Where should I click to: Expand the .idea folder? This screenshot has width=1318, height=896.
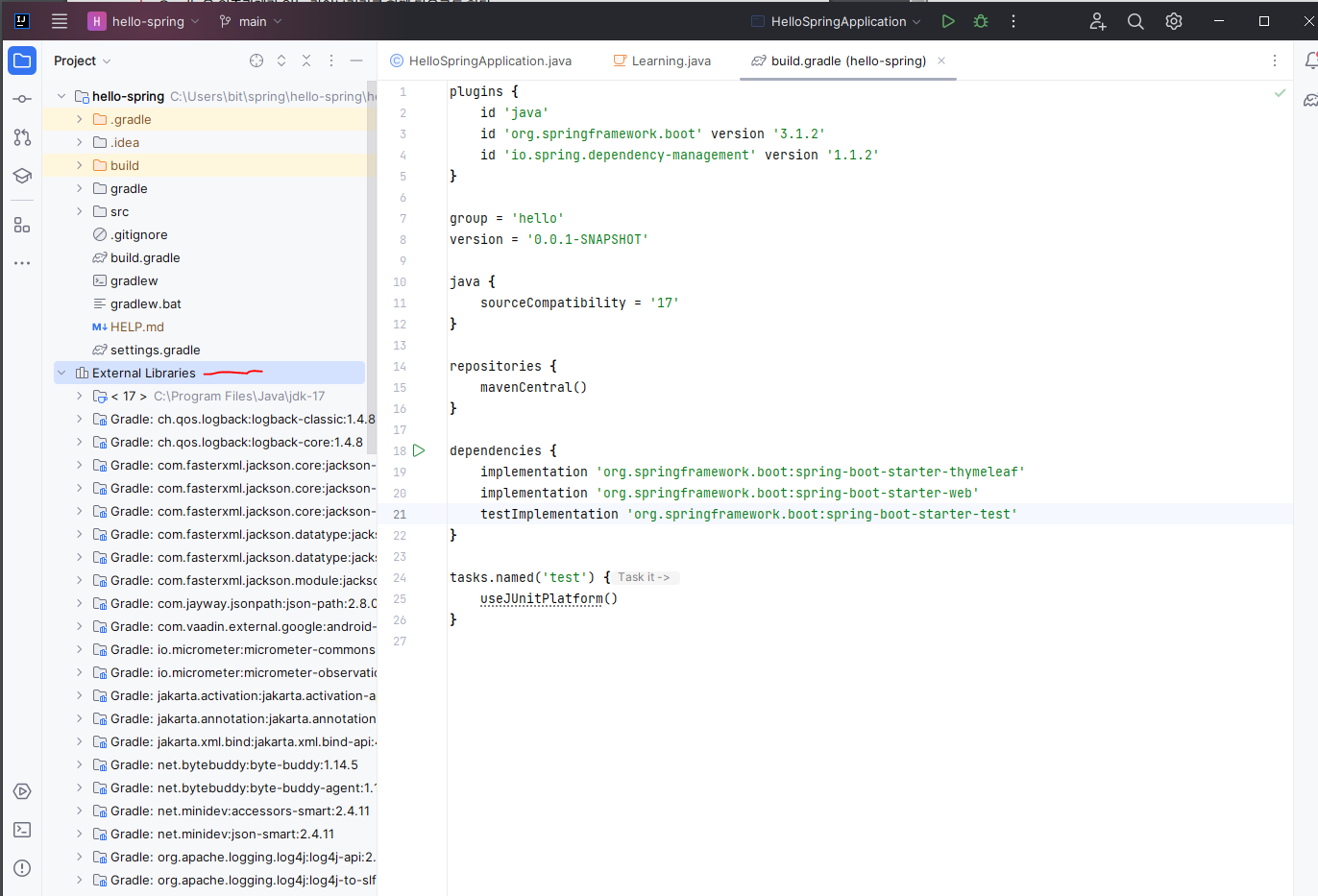pos(80,142)
